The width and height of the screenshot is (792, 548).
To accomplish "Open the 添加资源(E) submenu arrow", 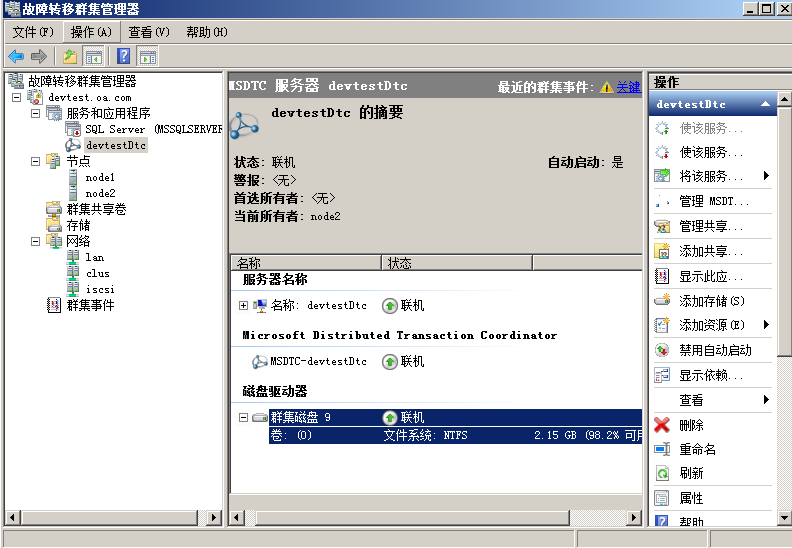I will pos(766,325).
